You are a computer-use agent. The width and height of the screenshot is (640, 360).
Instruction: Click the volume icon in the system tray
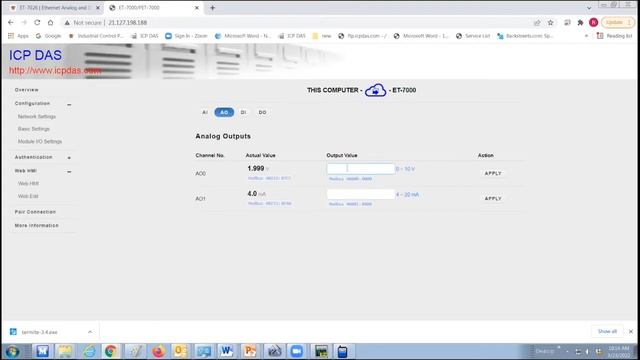(x=587, y=351)
